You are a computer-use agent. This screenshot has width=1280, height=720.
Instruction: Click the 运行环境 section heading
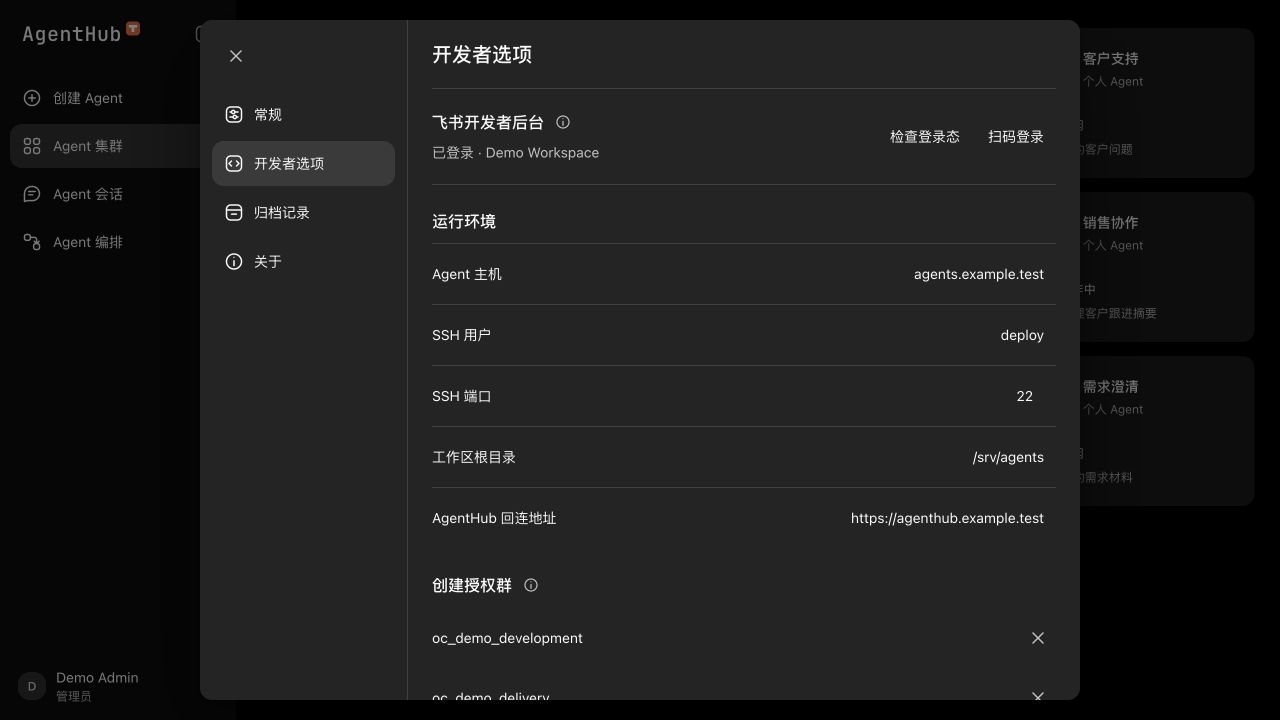click(x=464, y=222)
